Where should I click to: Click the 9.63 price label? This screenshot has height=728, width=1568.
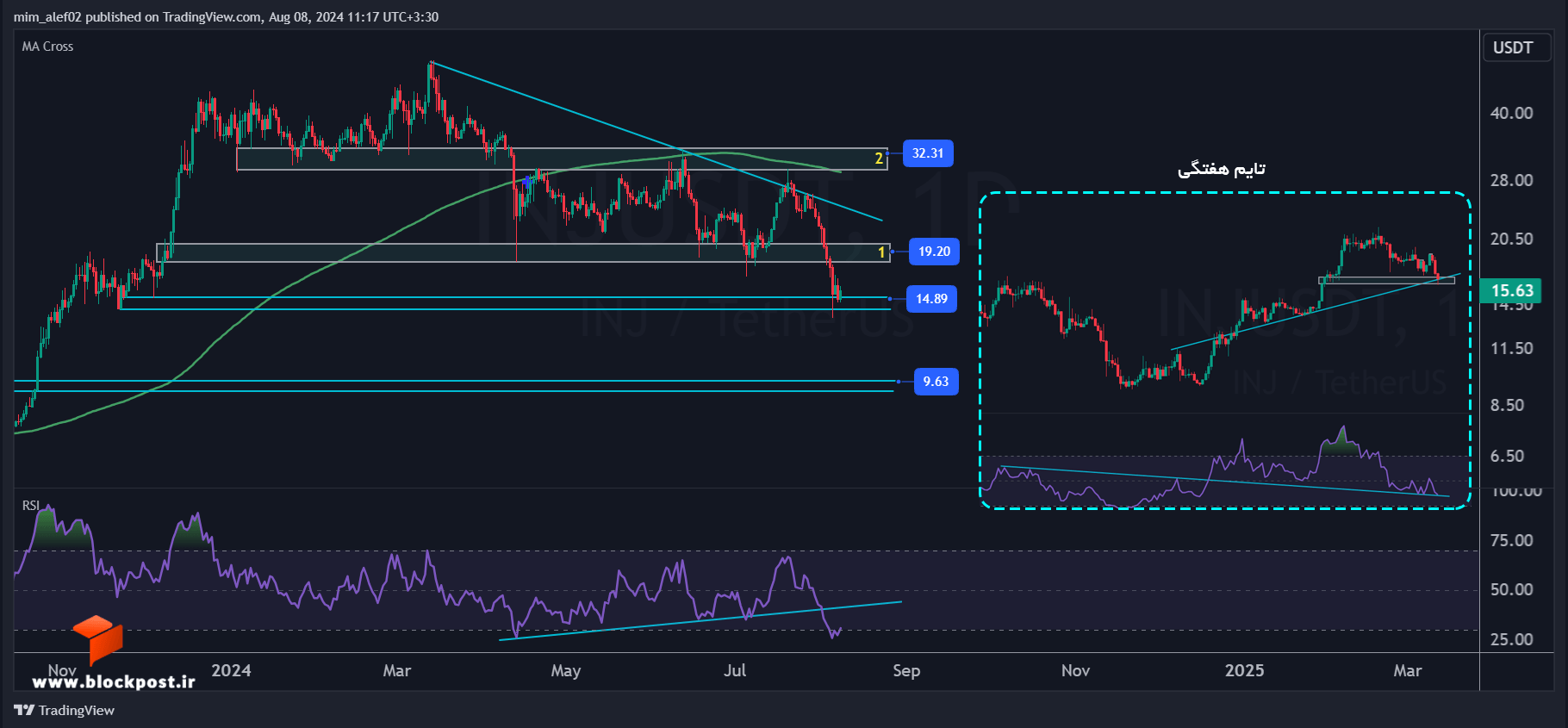(x=936, y=382)
